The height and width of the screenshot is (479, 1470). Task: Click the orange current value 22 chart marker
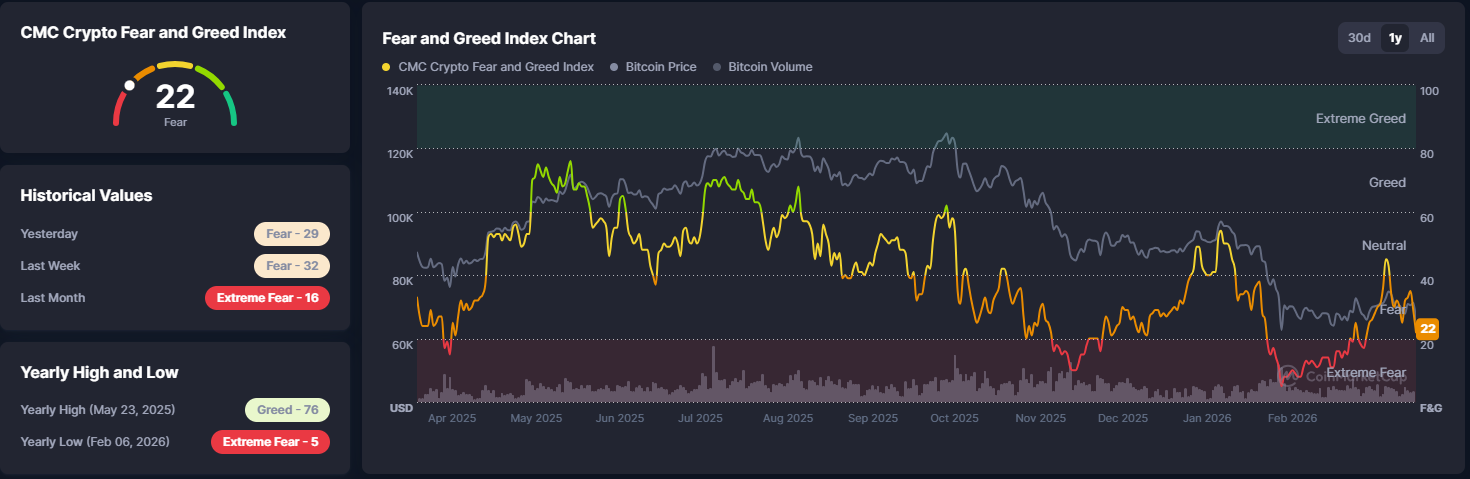pyautogui.click(x=1428, y=328)
